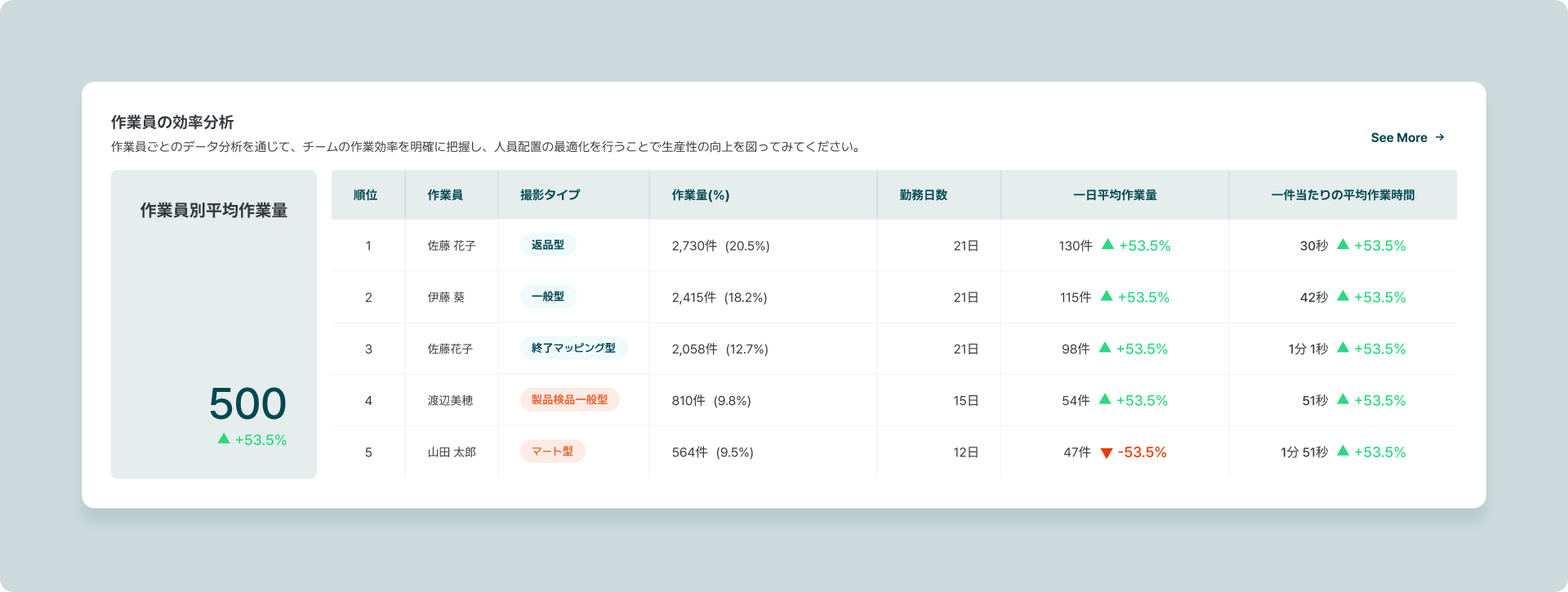The image size is (1568, 592).
Task: Click the See More arrow icon
Action: click(1440, 137)
